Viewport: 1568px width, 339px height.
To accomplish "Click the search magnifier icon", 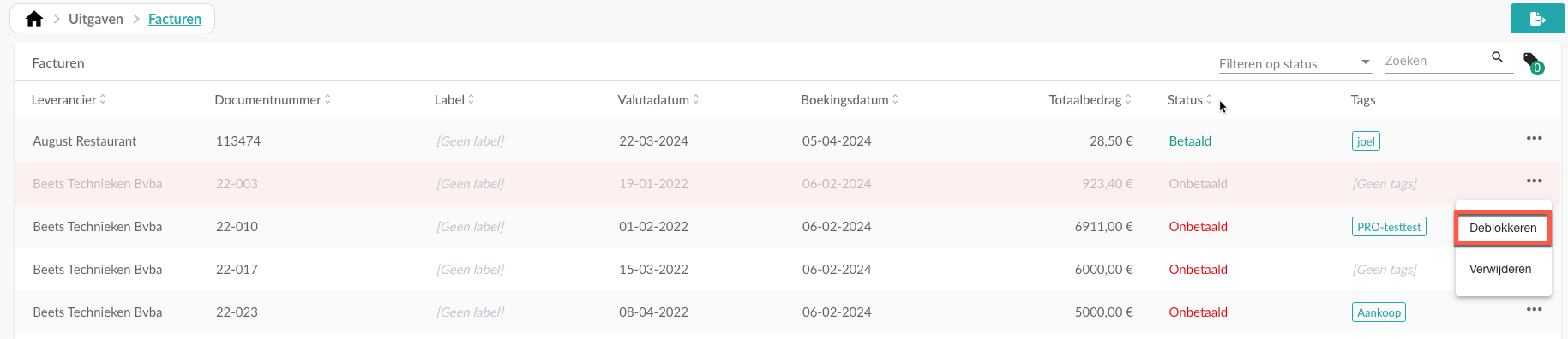I will point(1498,57).
